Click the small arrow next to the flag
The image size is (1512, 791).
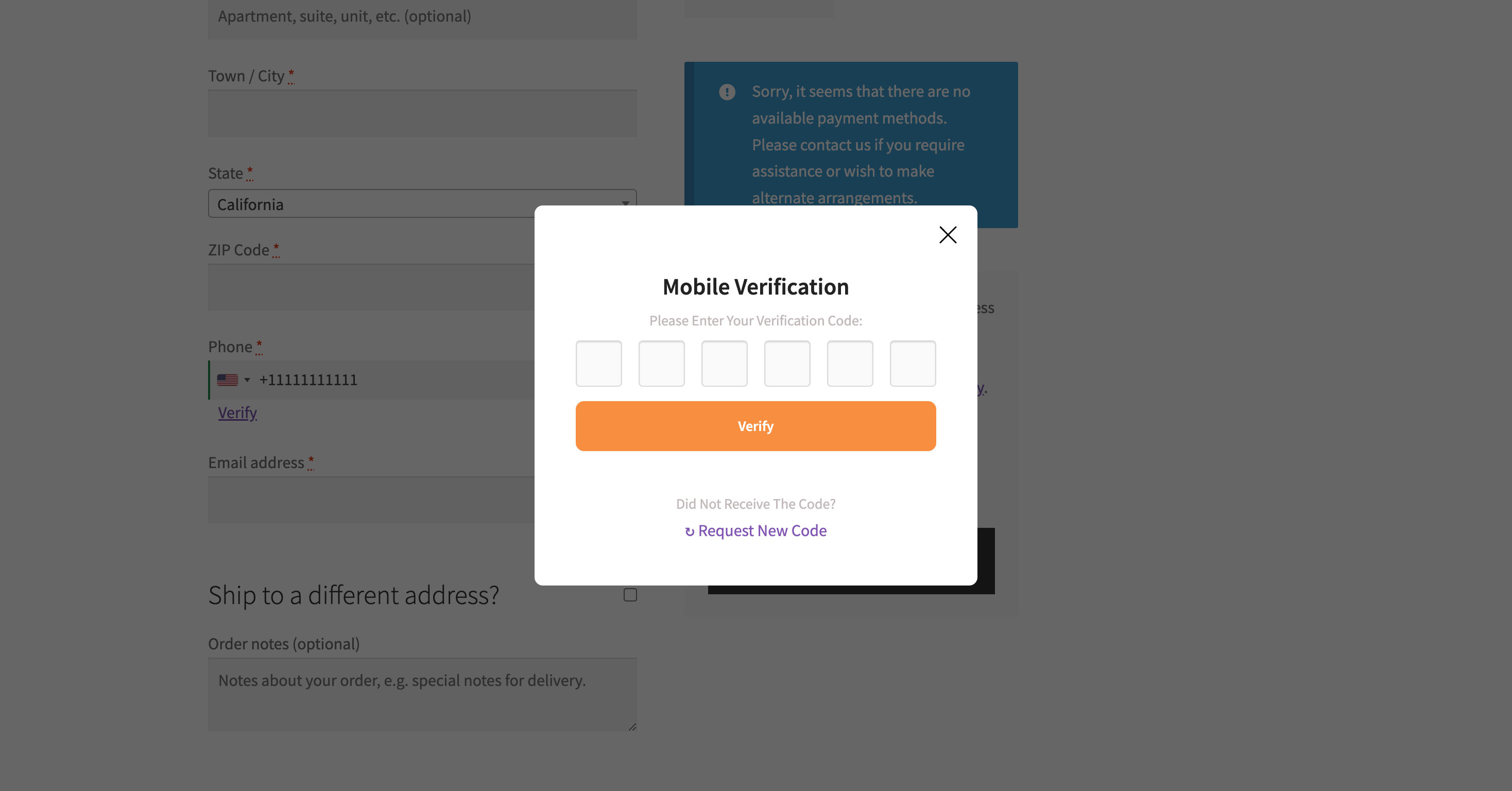(247, 380)
